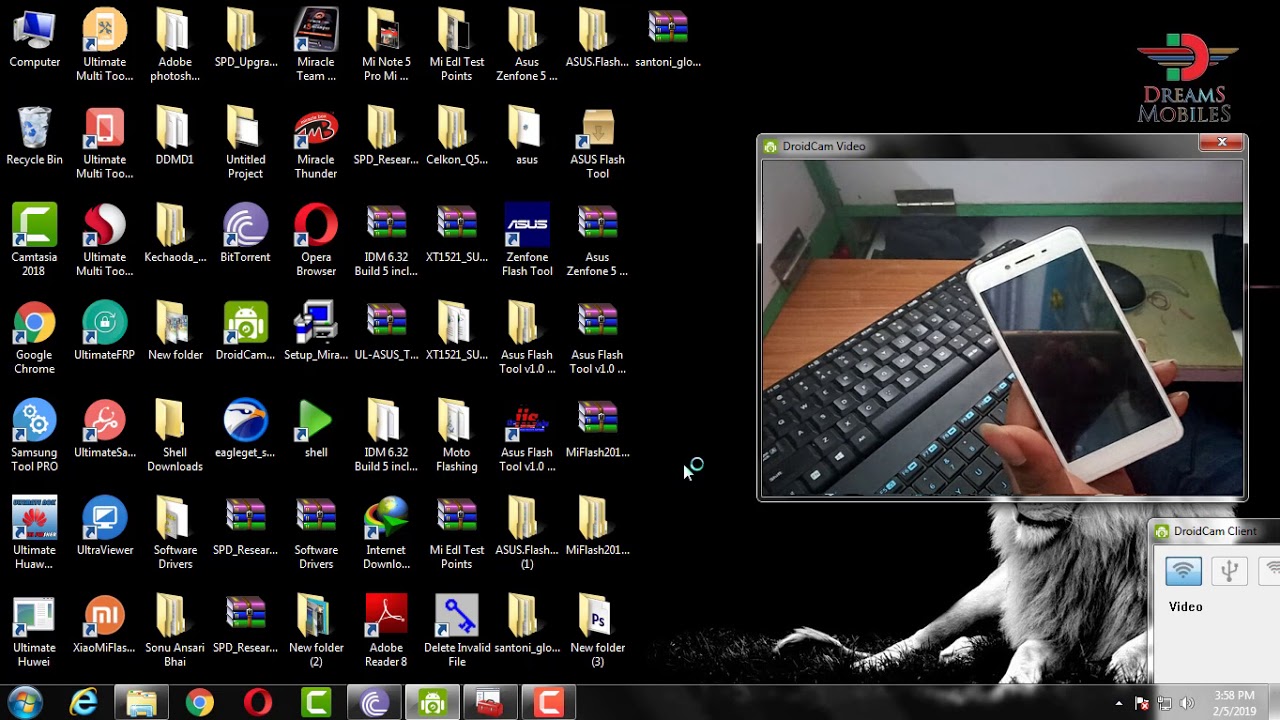Open the Recycle Bin
This screenshot has height=720, width=1280.
[x=34, y=137]
